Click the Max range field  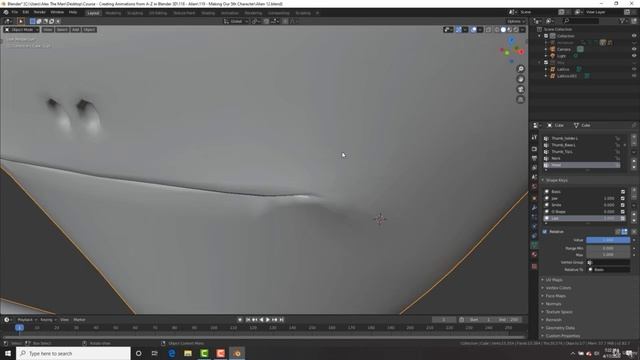(x=608, y=255)
